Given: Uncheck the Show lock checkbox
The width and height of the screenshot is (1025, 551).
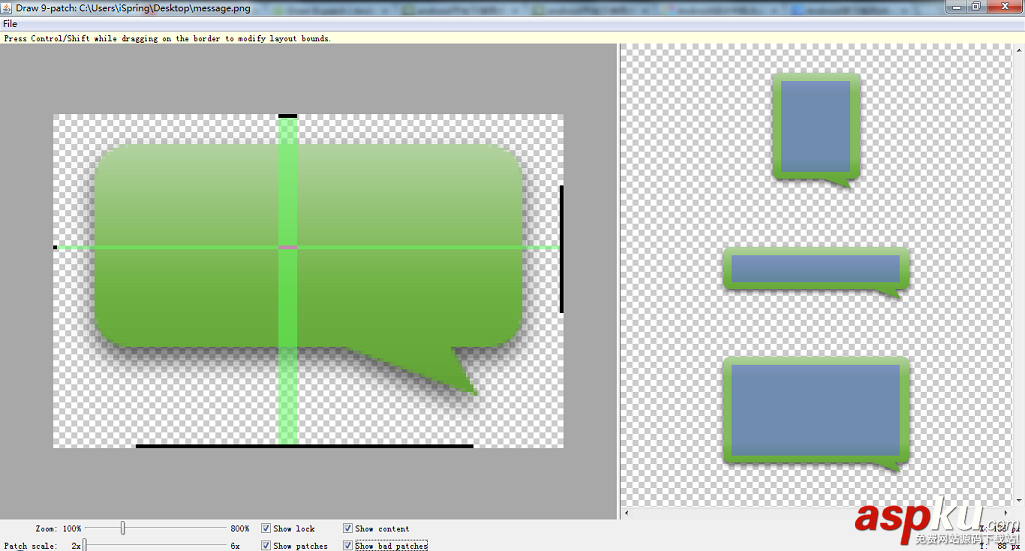Looking at the screenshot, I should tap(266, 528).
